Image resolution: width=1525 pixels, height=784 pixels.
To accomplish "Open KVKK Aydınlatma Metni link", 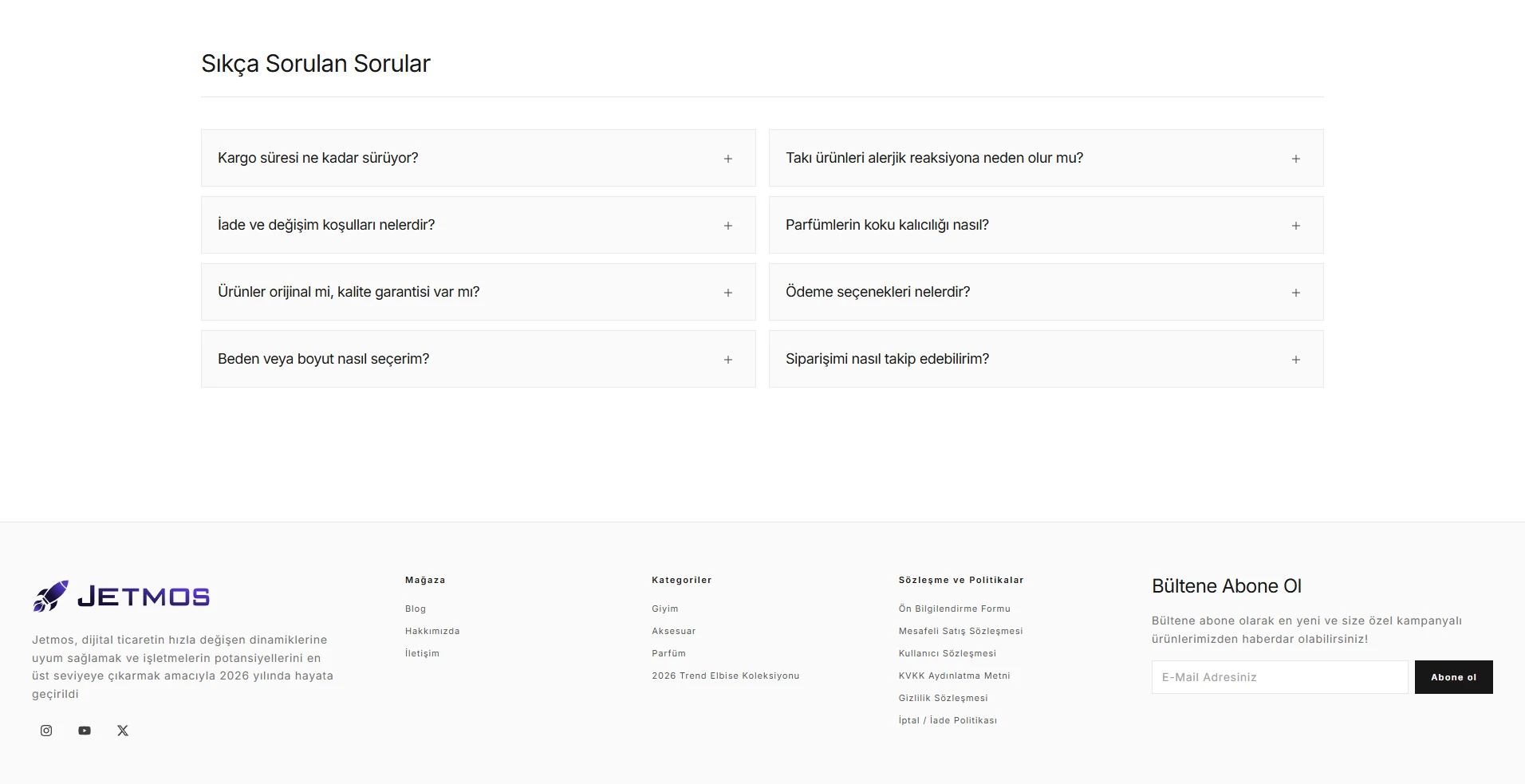I will pyautogui.click(x=955, y=676).
